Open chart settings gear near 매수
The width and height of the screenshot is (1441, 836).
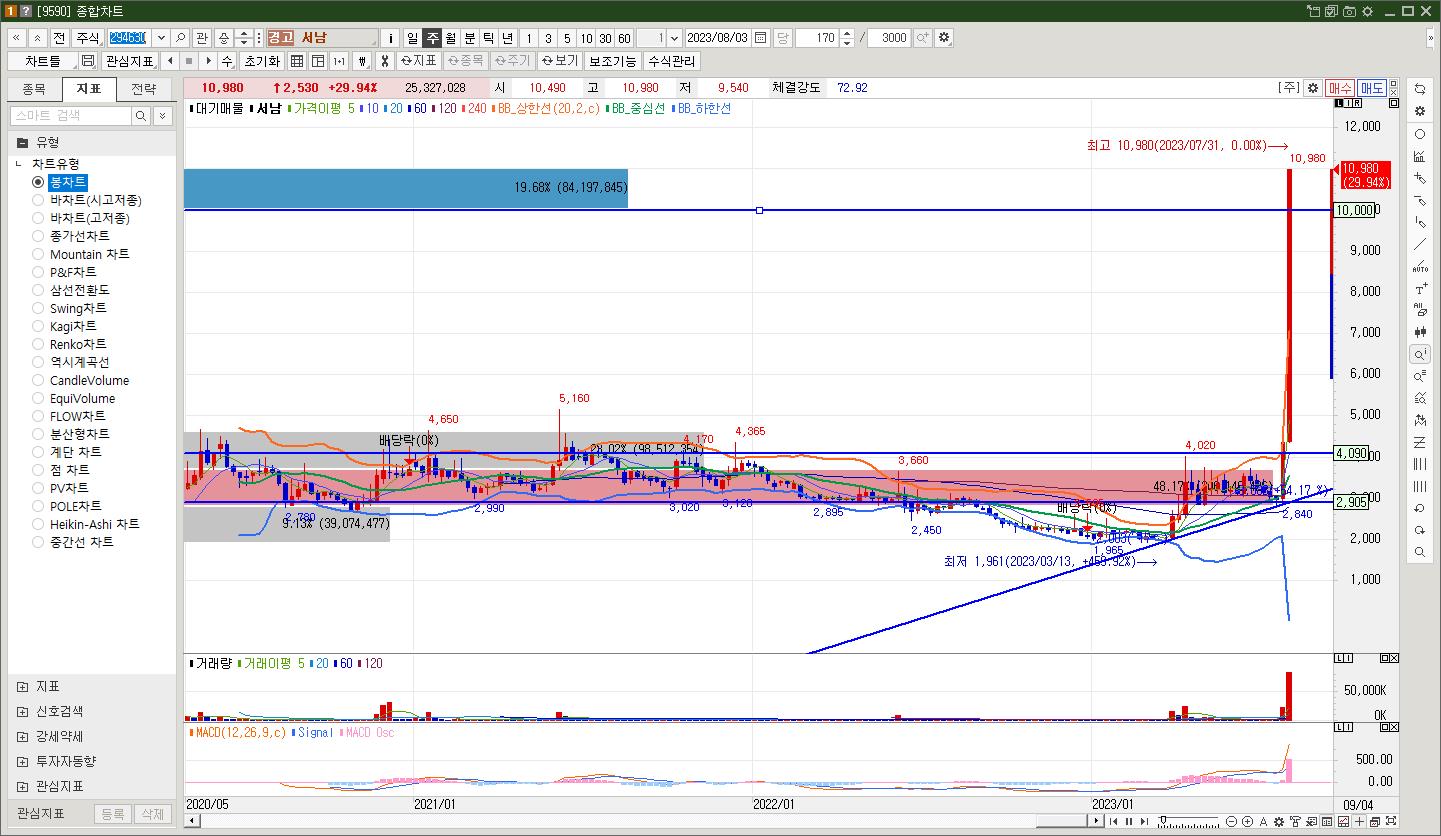[x=1314, y=88]
